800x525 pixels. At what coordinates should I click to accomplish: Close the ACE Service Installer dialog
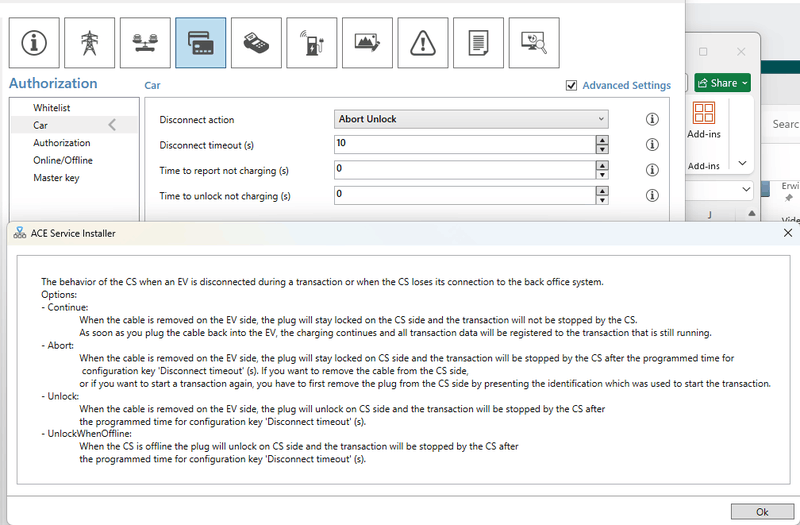pos(788,233)
